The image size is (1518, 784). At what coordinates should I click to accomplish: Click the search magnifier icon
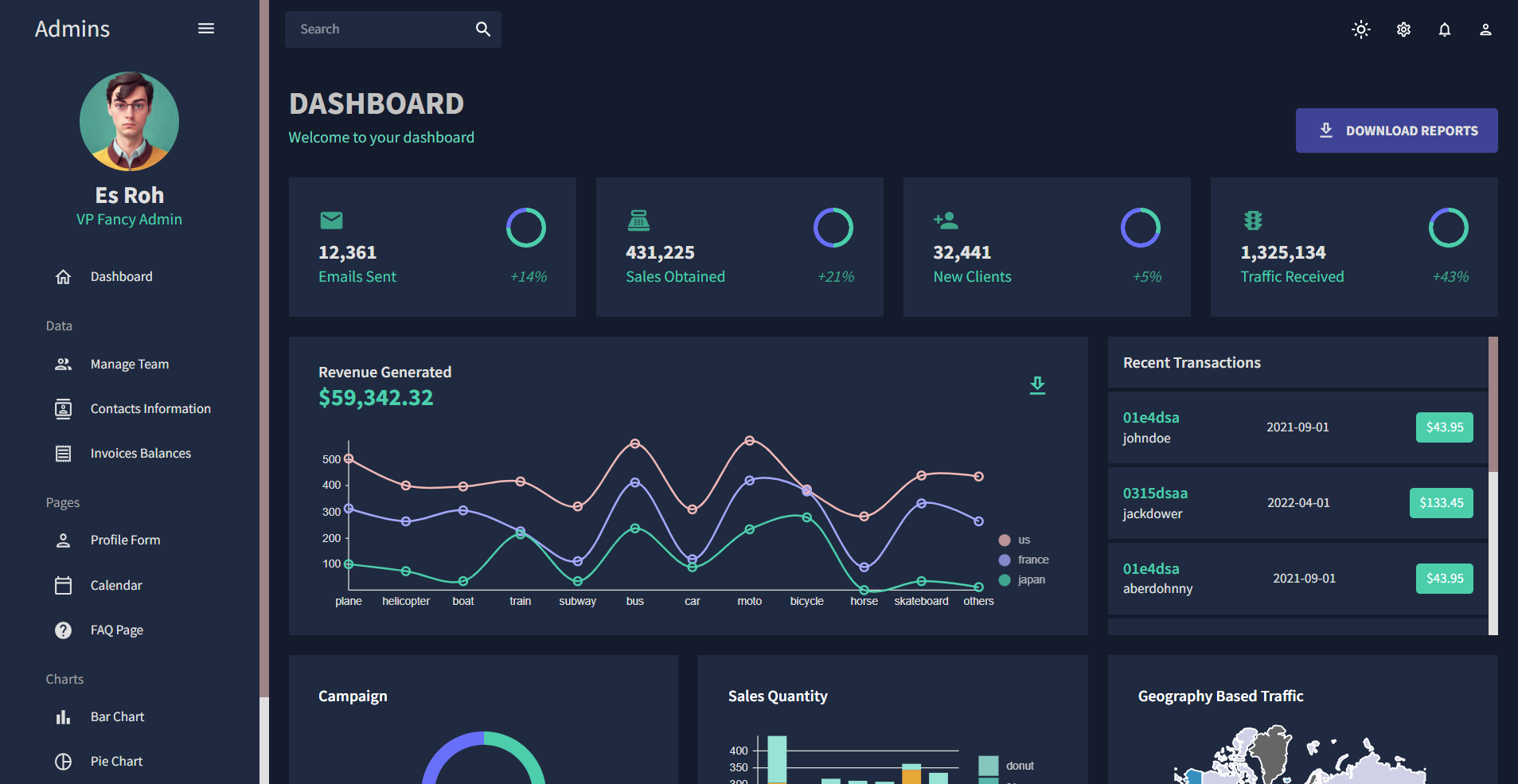[483, 29]
